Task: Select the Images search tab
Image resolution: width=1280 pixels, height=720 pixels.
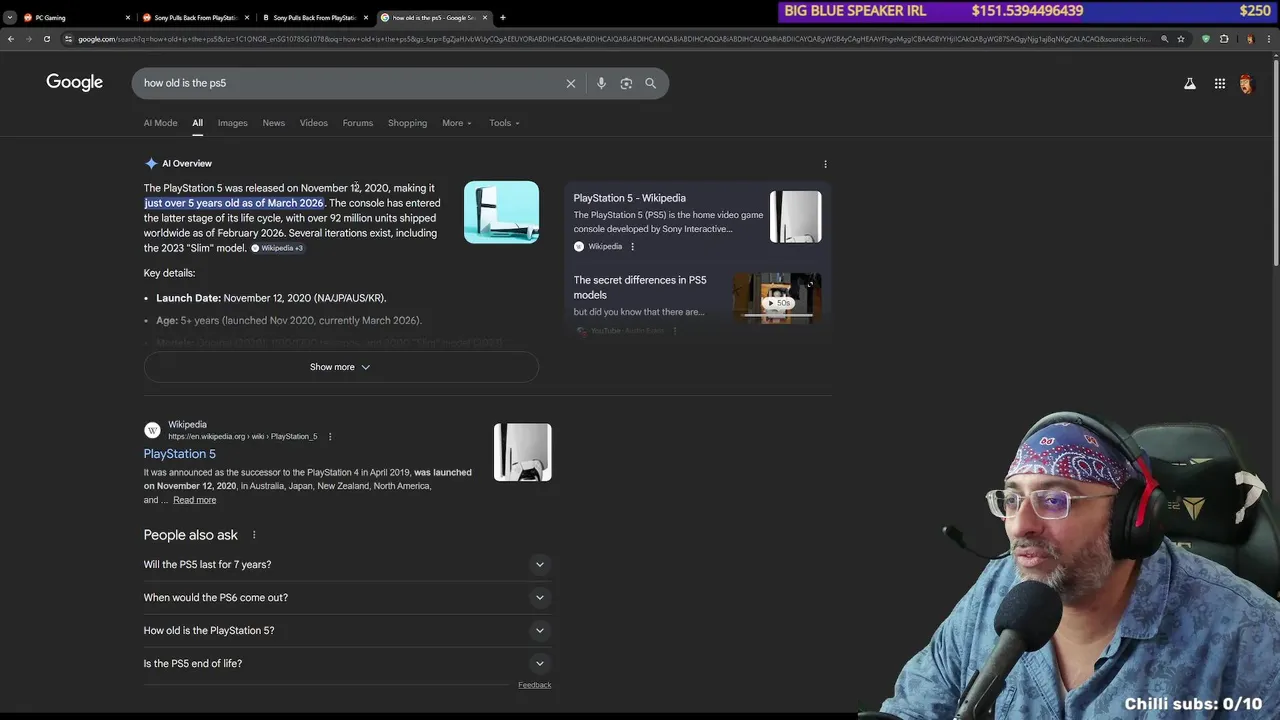Action: pyautogui.click(x=232, y=123)
